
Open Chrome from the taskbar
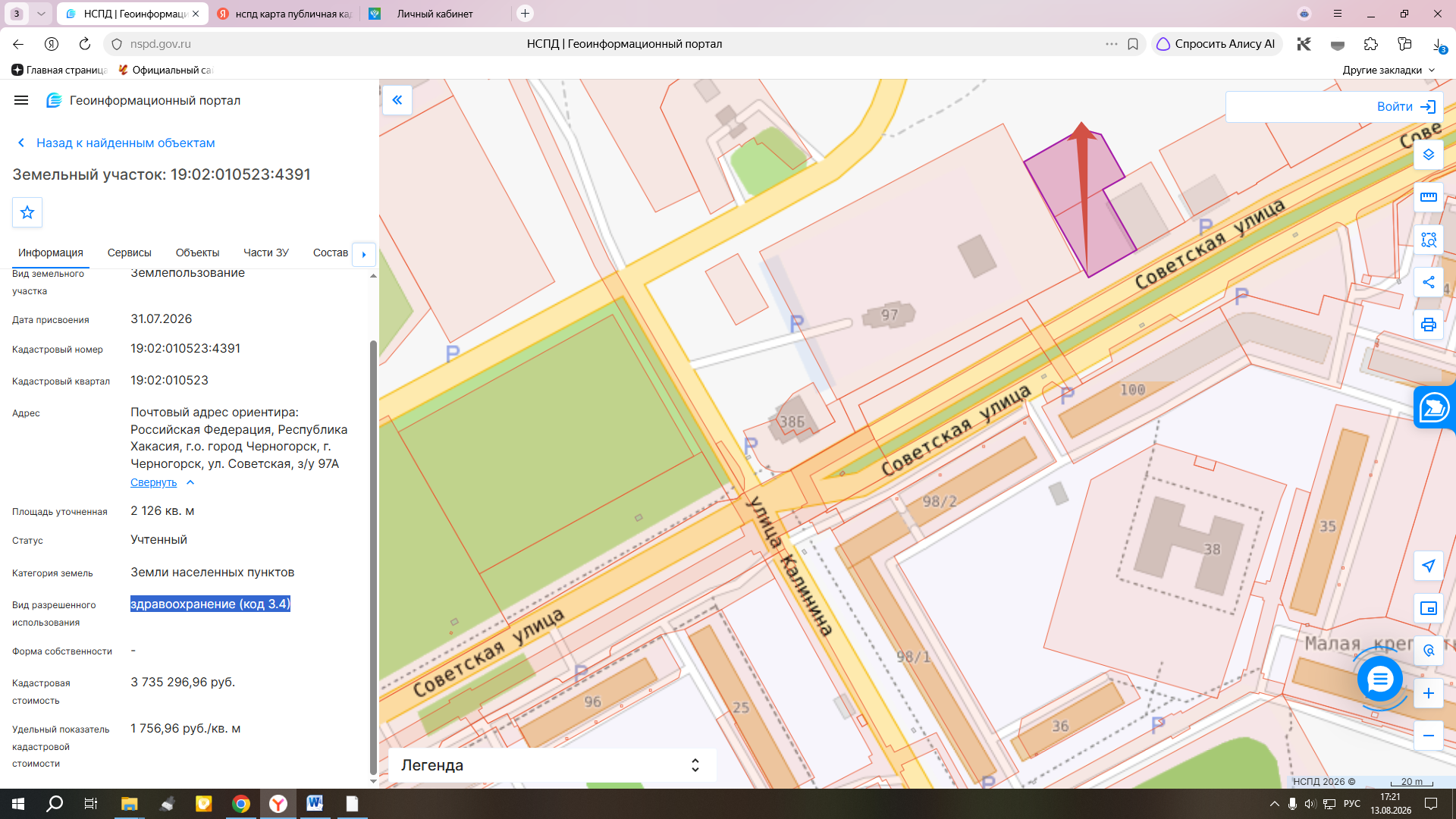(x=241, y=804)
